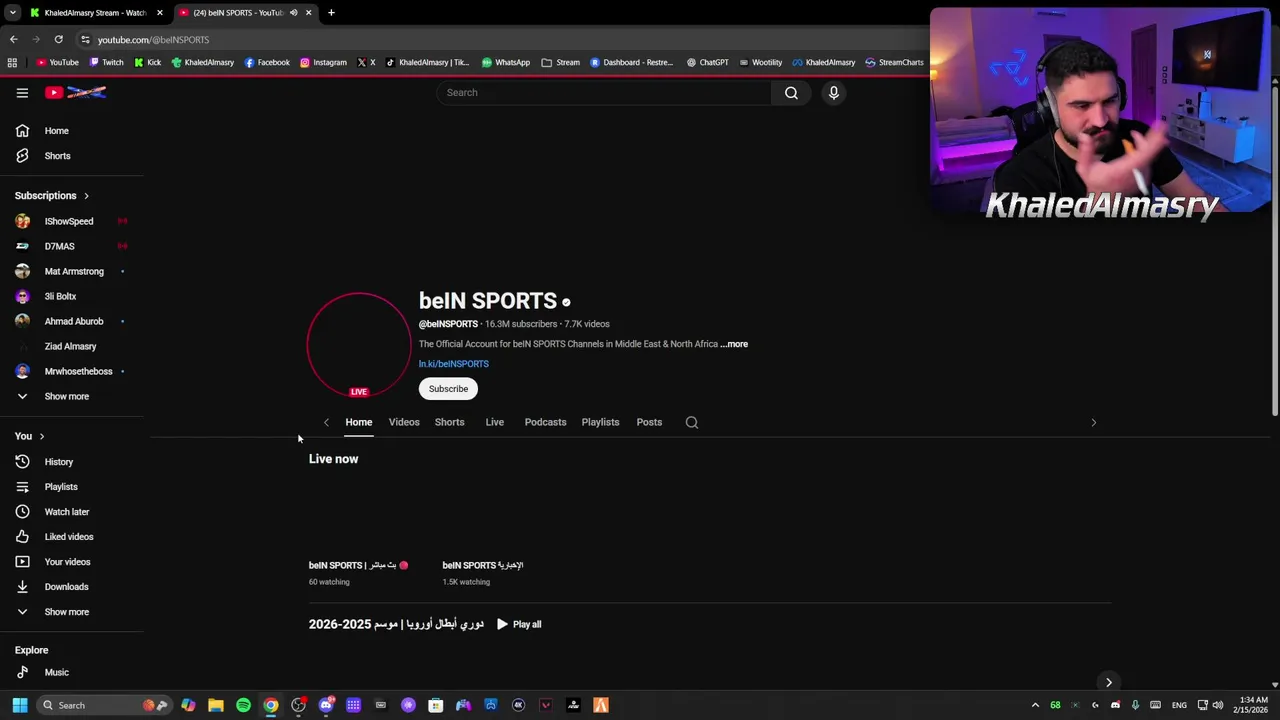Image resolution: width=1280 pixels, height=720 pixels.
Task: Open Your videos
Action: 72,562
